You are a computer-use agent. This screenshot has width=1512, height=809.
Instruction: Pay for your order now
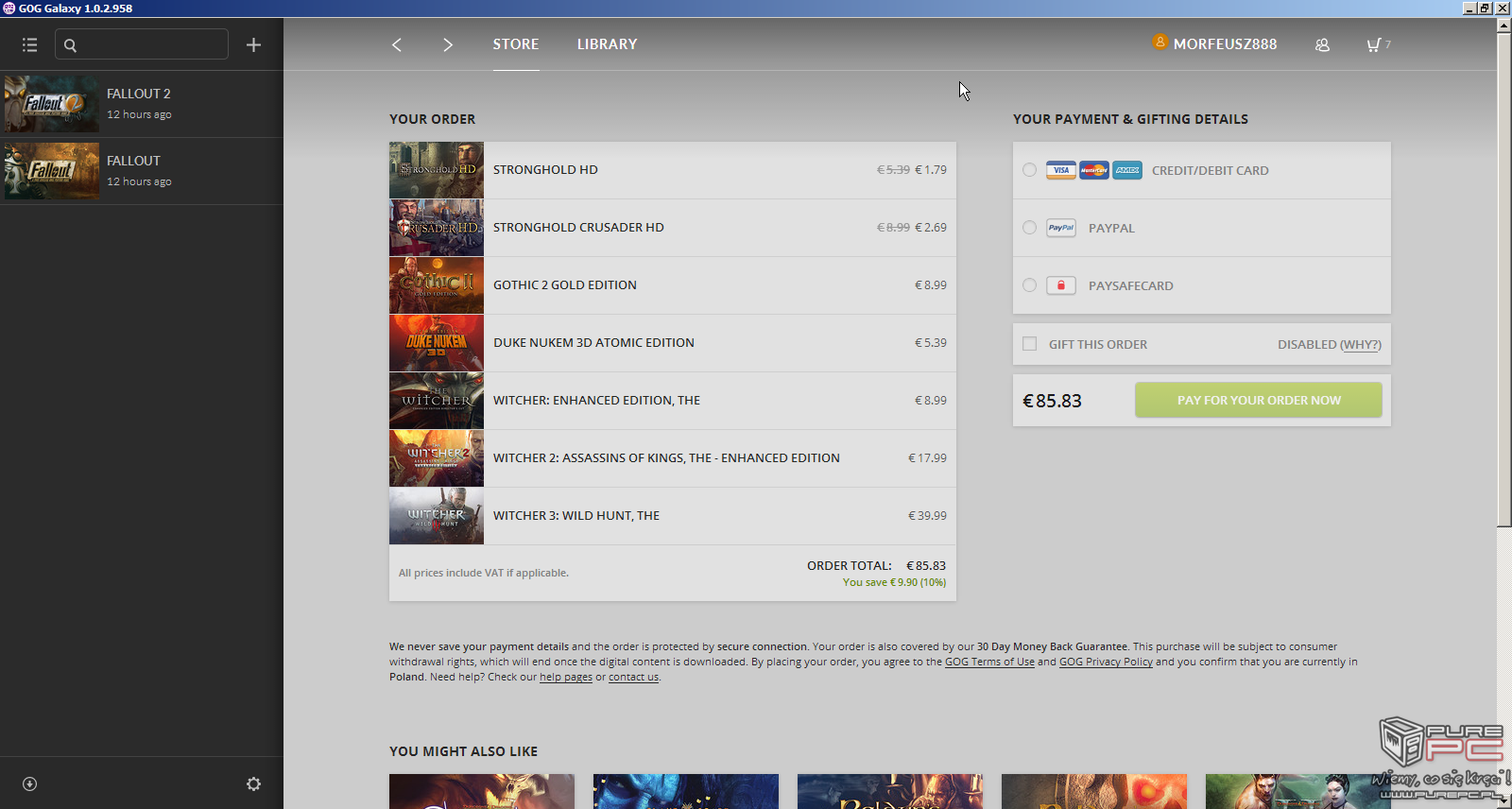[1259, 400]
